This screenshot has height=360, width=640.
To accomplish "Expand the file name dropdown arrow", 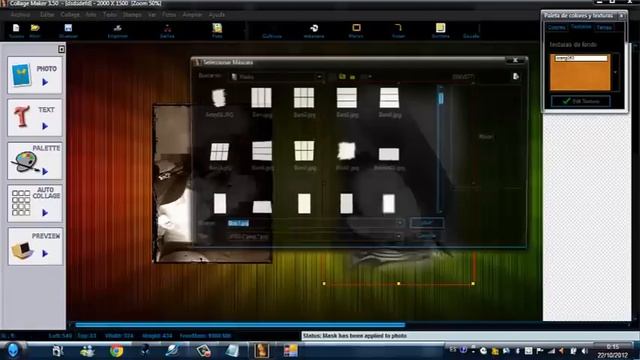I will coord(400,223).
